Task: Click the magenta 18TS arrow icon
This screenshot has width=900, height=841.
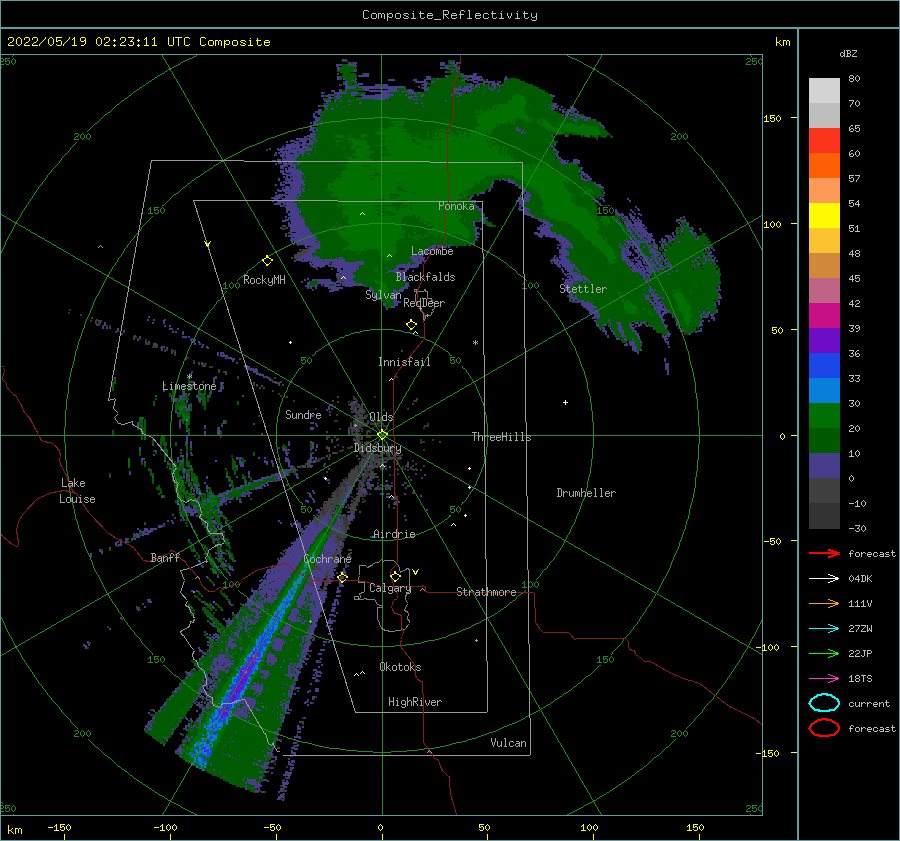Action: point(824,679)
